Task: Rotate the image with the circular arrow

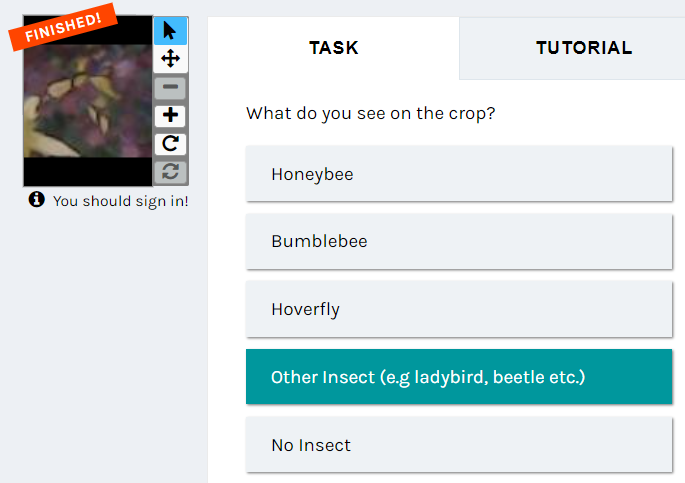Action: [x=170, y=144]
